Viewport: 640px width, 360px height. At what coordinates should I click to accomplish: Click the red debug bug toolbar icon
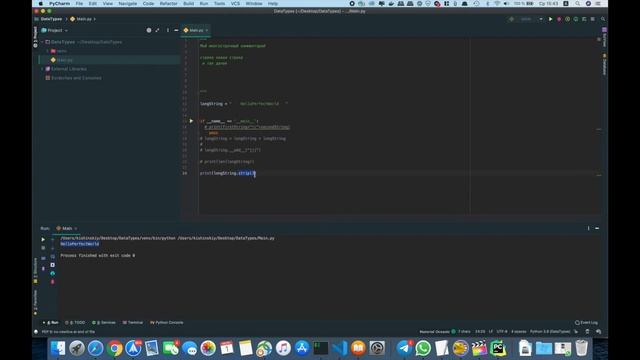(x=559, y=19)
